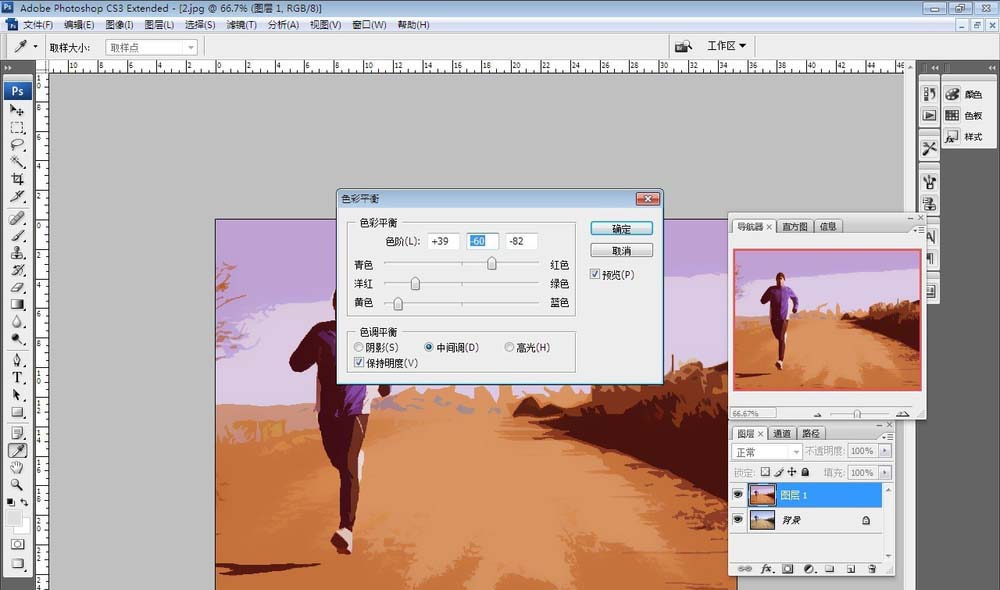Image resolution: width=1000 pixels, height=590 pixels.
Task: Open the 正常 blend mode dropdown
Action: (x=767, y=452)
